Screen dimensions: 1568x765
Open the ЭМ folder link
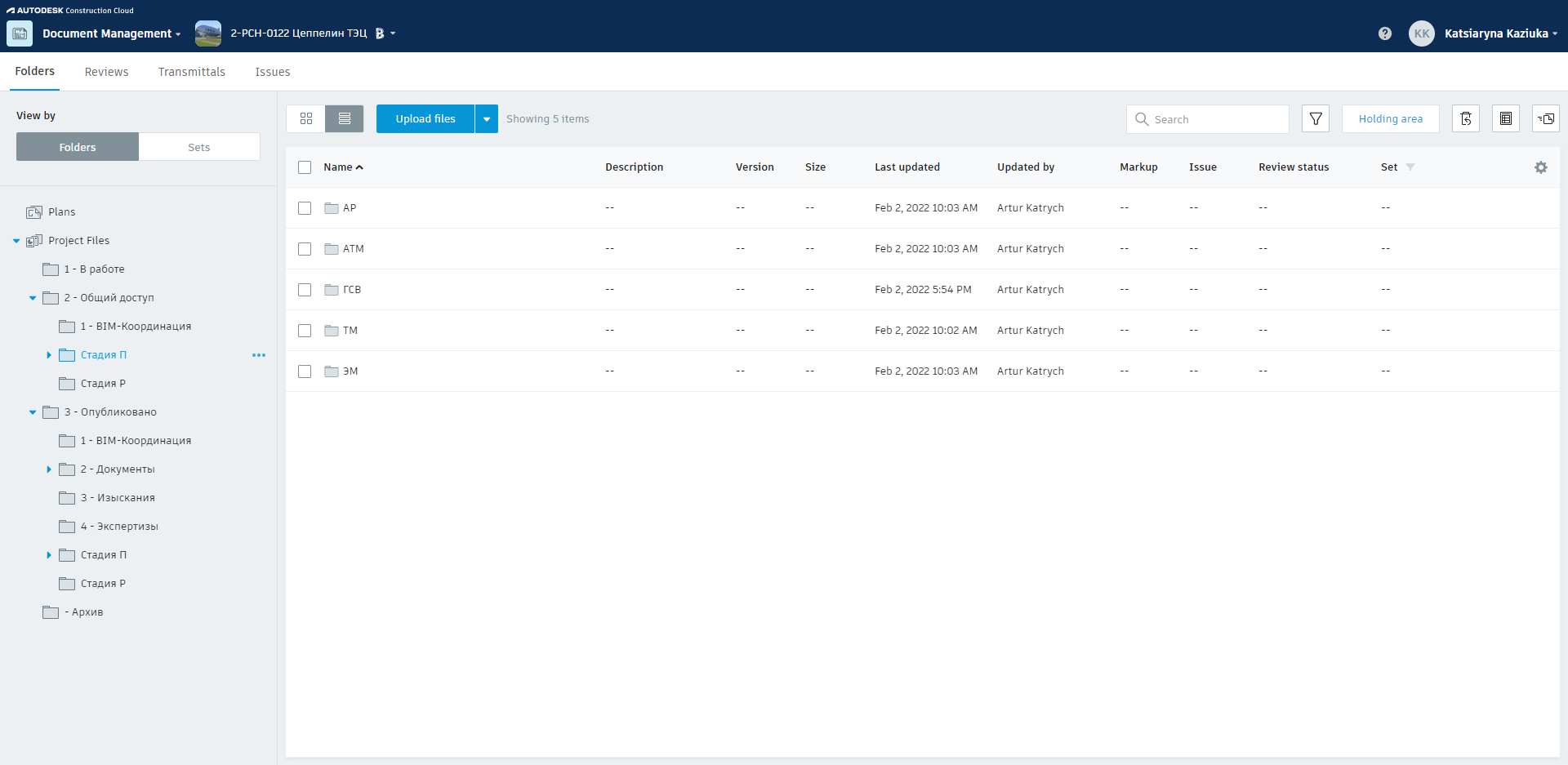point(350,371)
